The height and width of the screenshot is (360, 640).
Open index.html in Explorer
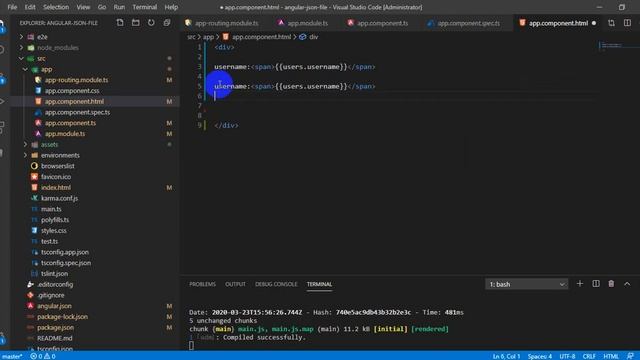coord(56,187)
